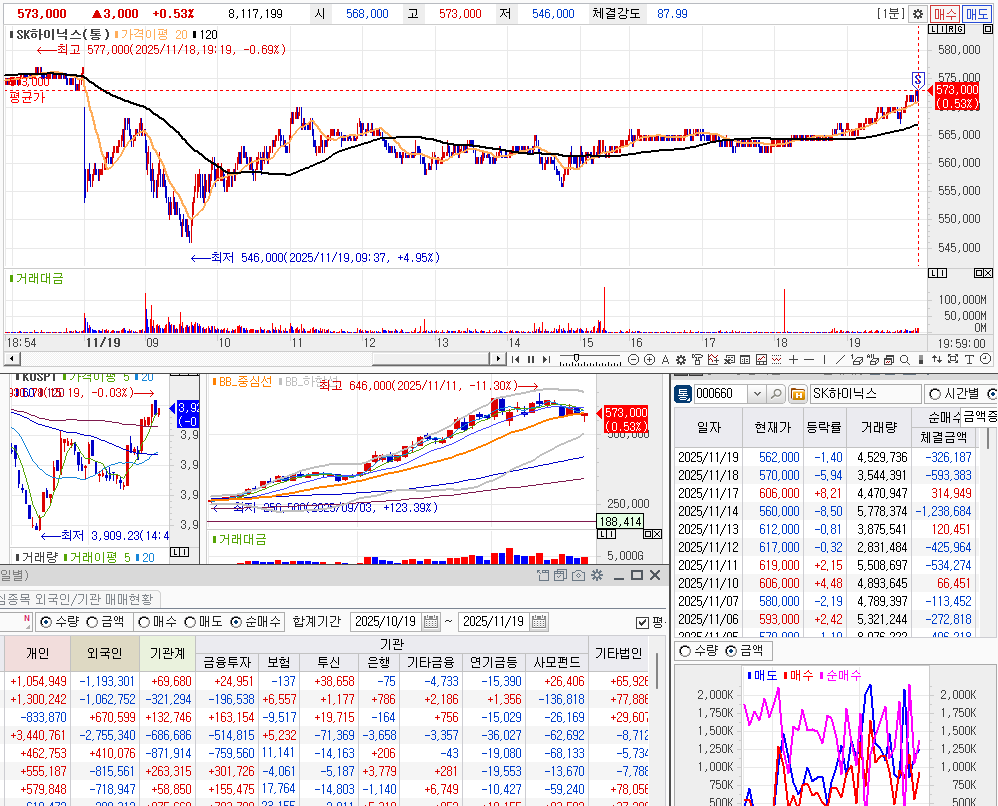Screen dimensions: 998x806
Task: Click the [1분] interval label
Action: pyautogui.click(x=890, y=13)
